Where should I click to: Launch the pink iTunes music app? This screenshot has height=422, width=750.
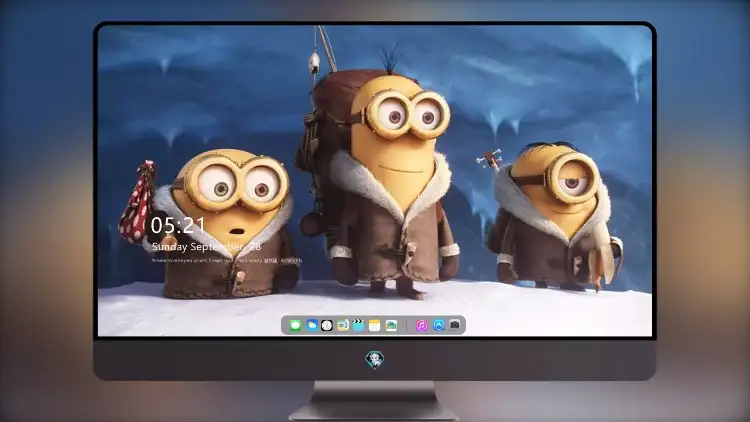(421, 325)
